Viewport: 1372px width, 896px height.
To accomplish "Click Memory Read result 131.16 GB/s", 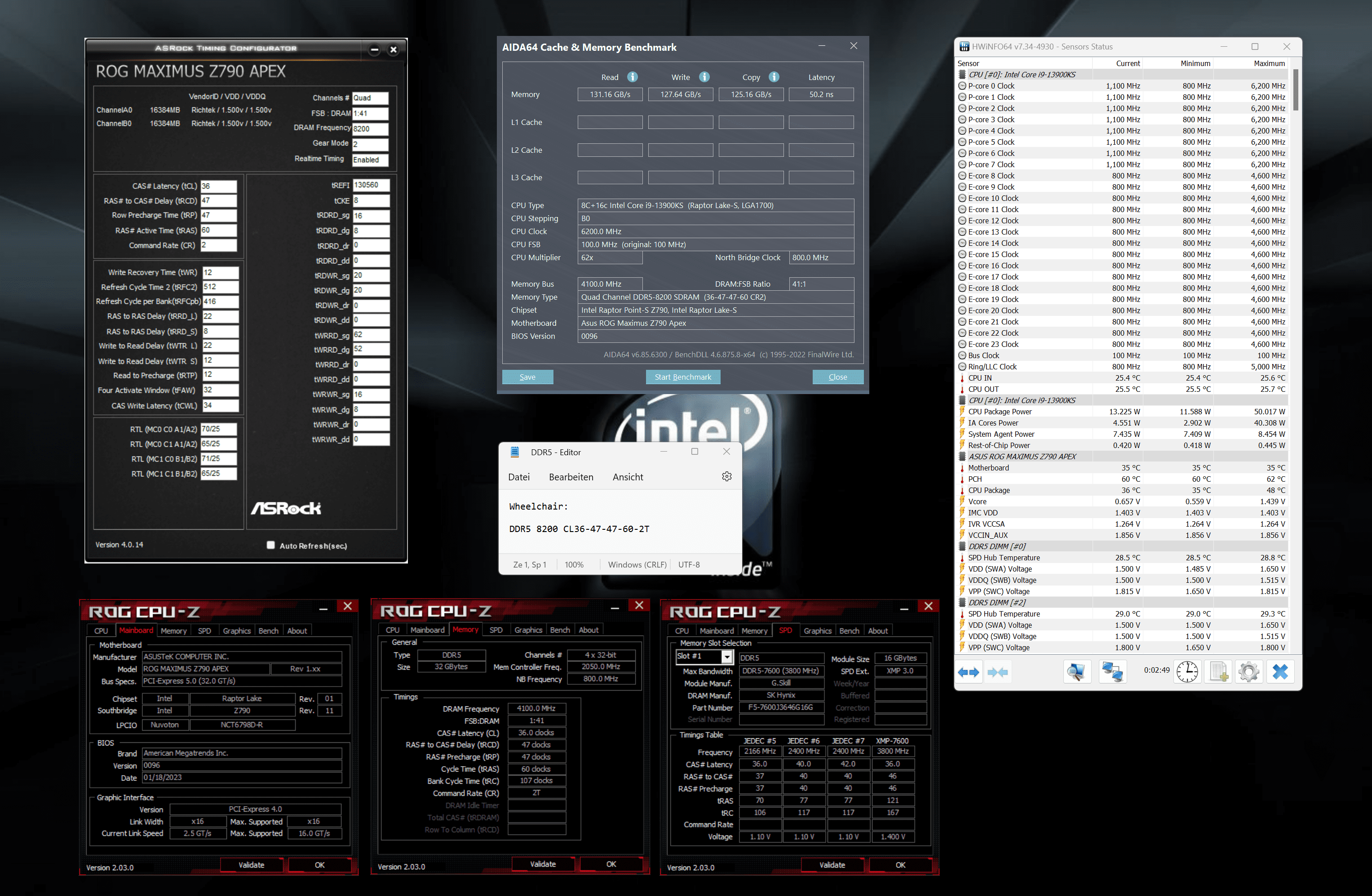I will click(610, 94).
